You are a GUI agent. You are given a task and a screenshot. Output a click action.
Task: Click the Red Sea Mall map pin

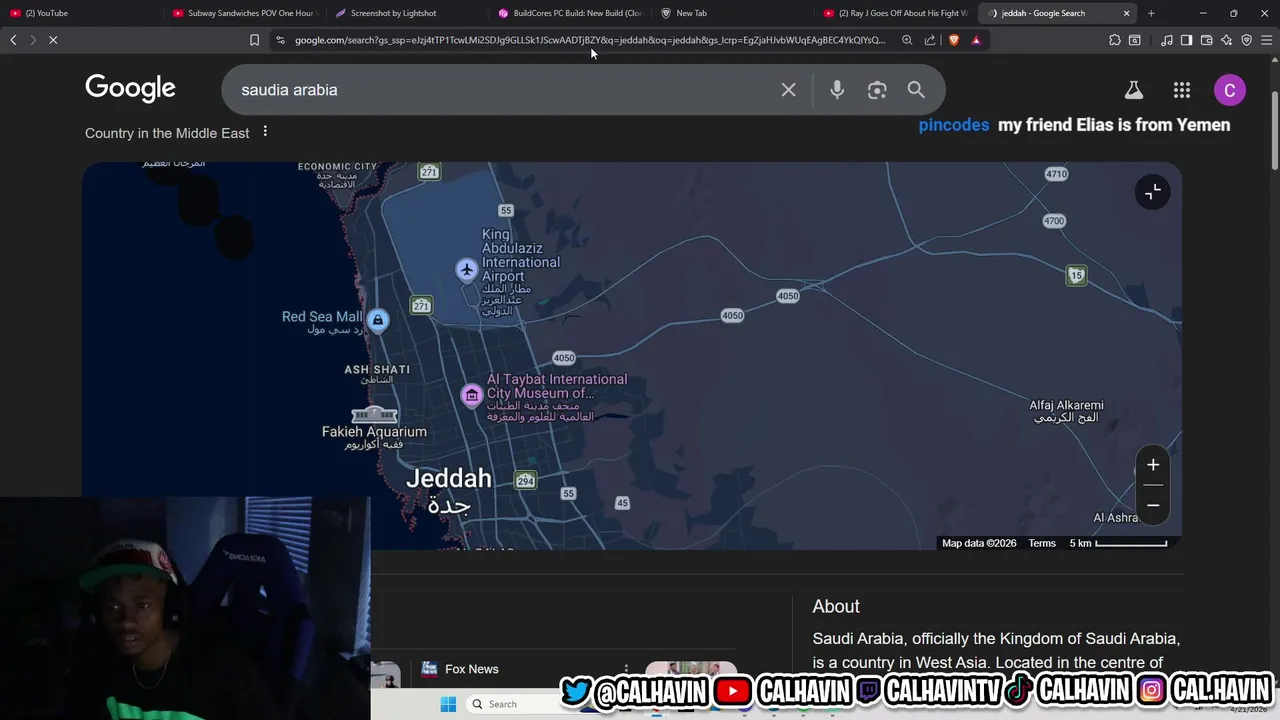pyautogui.click(x=378, y=320)
